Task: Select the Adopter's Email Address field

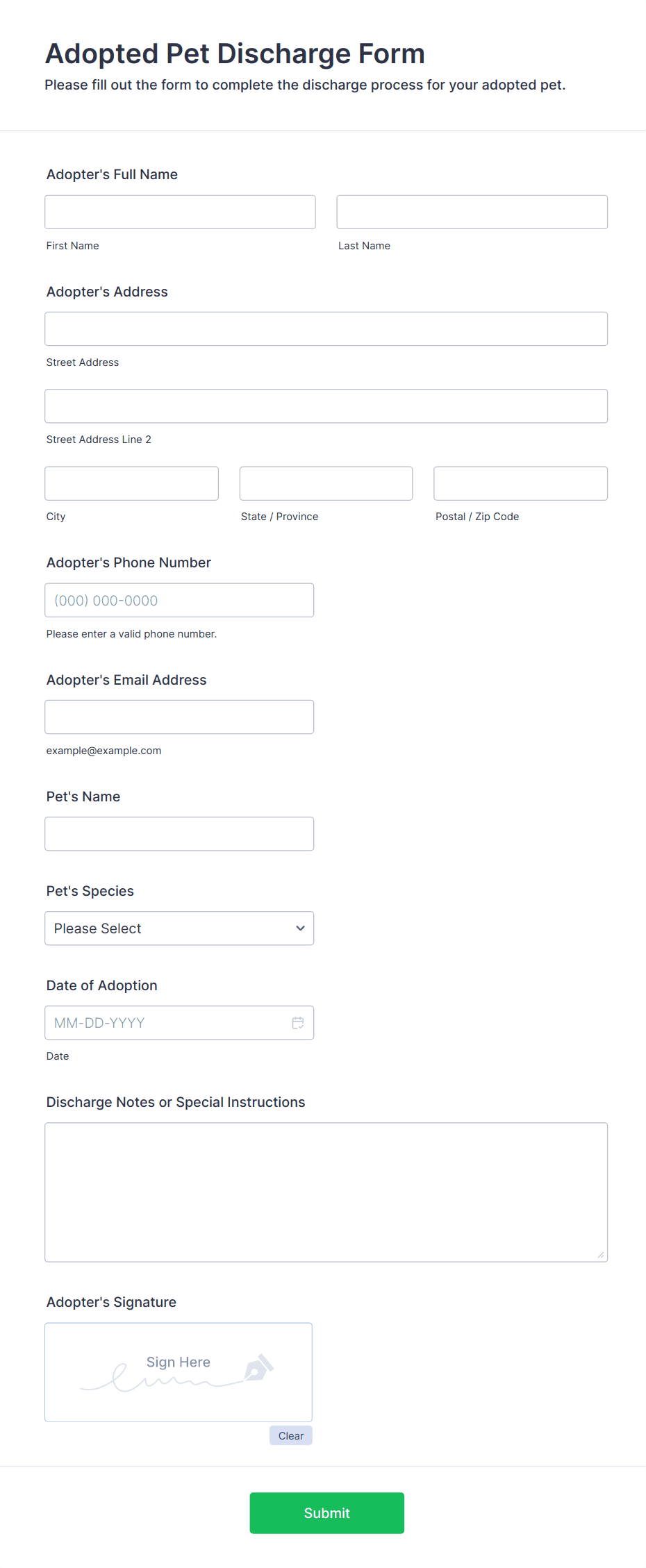Action: point(179,716)
